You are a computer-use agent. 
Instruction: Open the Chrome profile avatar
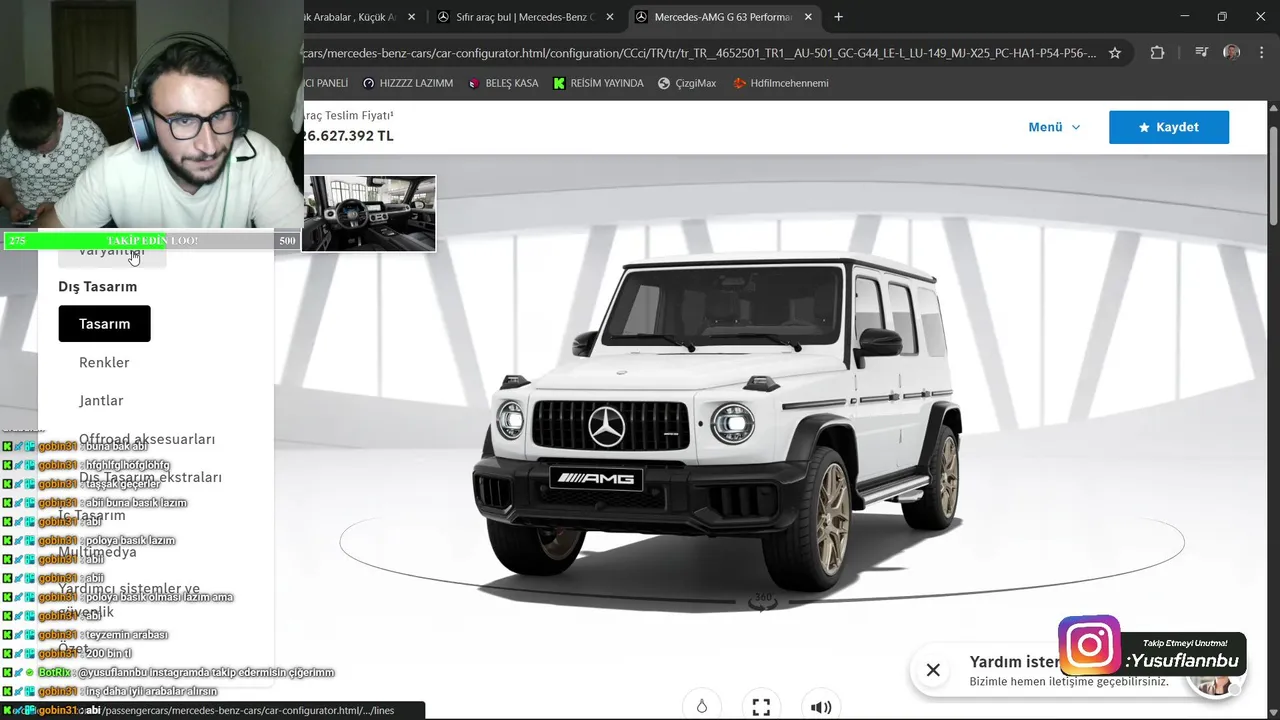[1232, 53]
